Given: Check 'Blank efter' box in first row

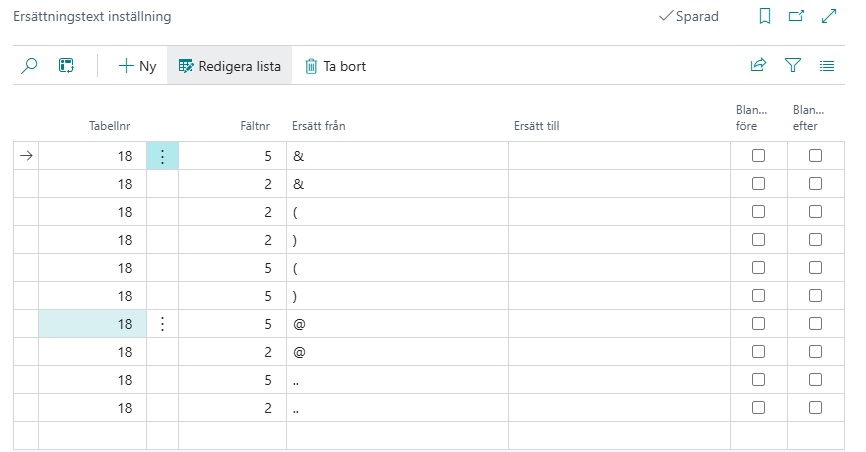Looking at the screenshot, I should [x=815, y=156].
